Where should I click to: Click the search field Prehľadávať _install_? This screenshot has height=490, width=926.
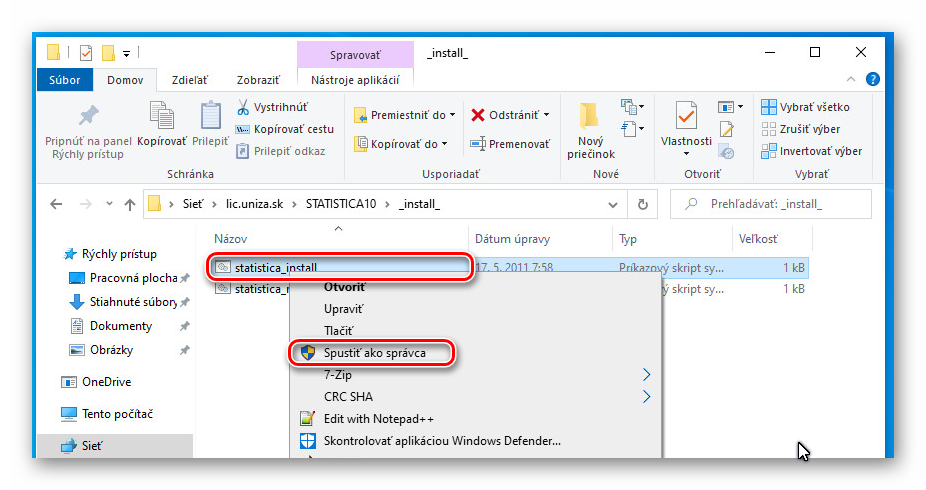(x=780, y=204)
